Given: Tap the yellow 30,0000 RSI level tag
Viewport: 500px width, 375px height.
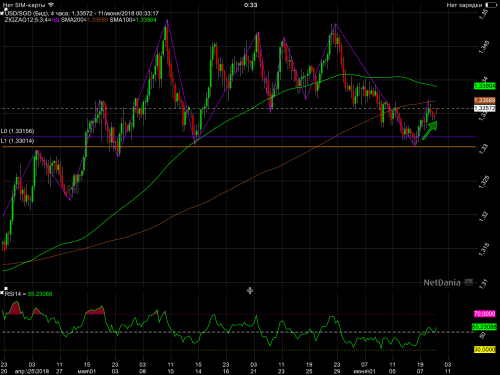Looking at the screenshot, I should click(x=485, y=349).
